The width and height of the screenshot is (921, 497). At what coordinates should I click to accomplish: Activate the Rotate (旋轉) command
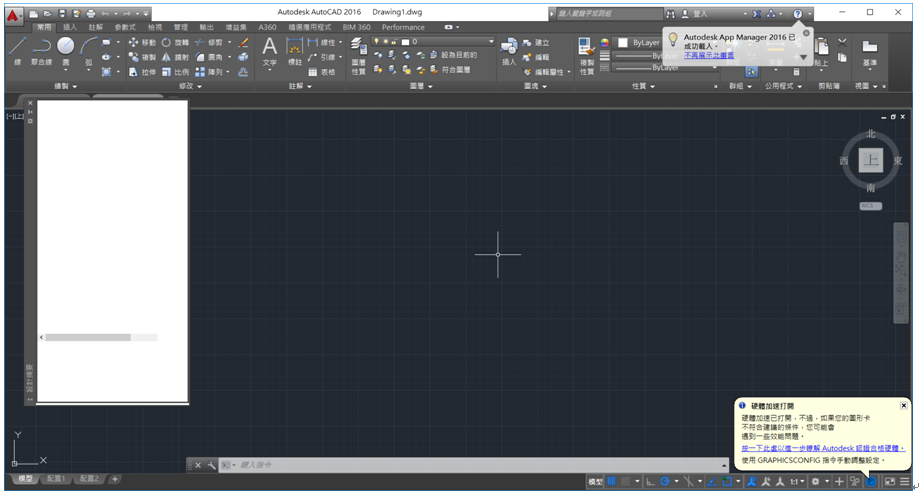tap(176, 42)
